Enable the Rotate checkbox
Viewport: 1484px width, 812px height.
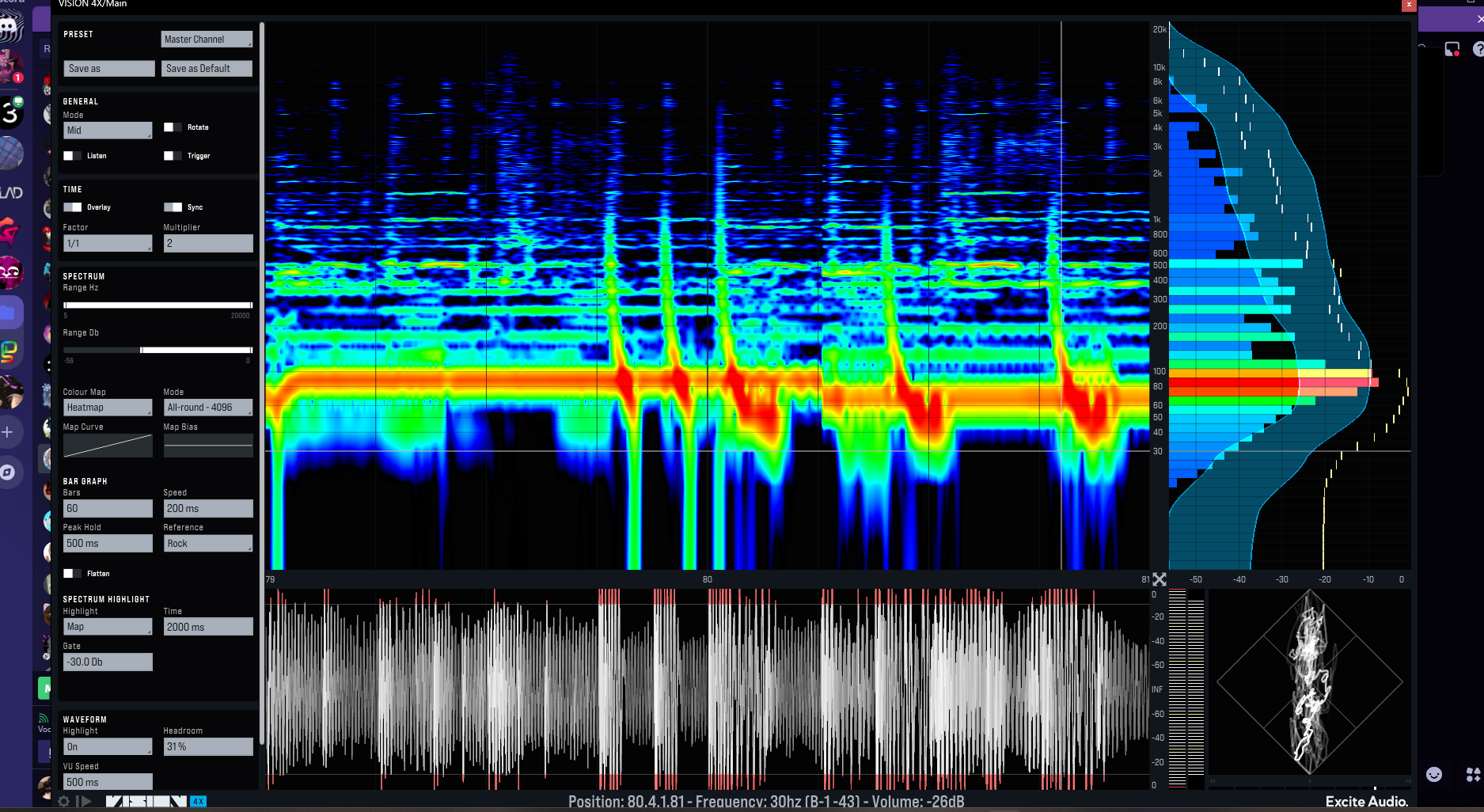(x=169, y=127)
